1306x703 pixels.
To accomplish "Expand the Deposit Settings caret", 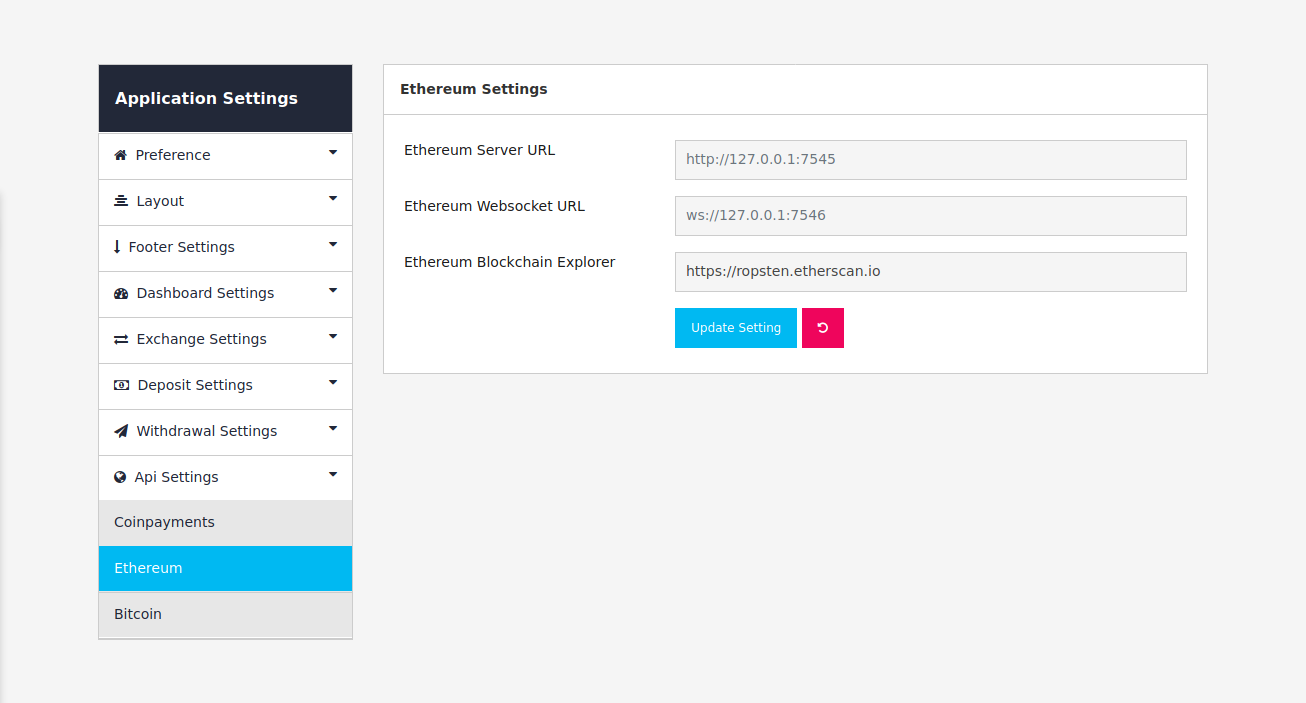I will (x=333, y=383).
